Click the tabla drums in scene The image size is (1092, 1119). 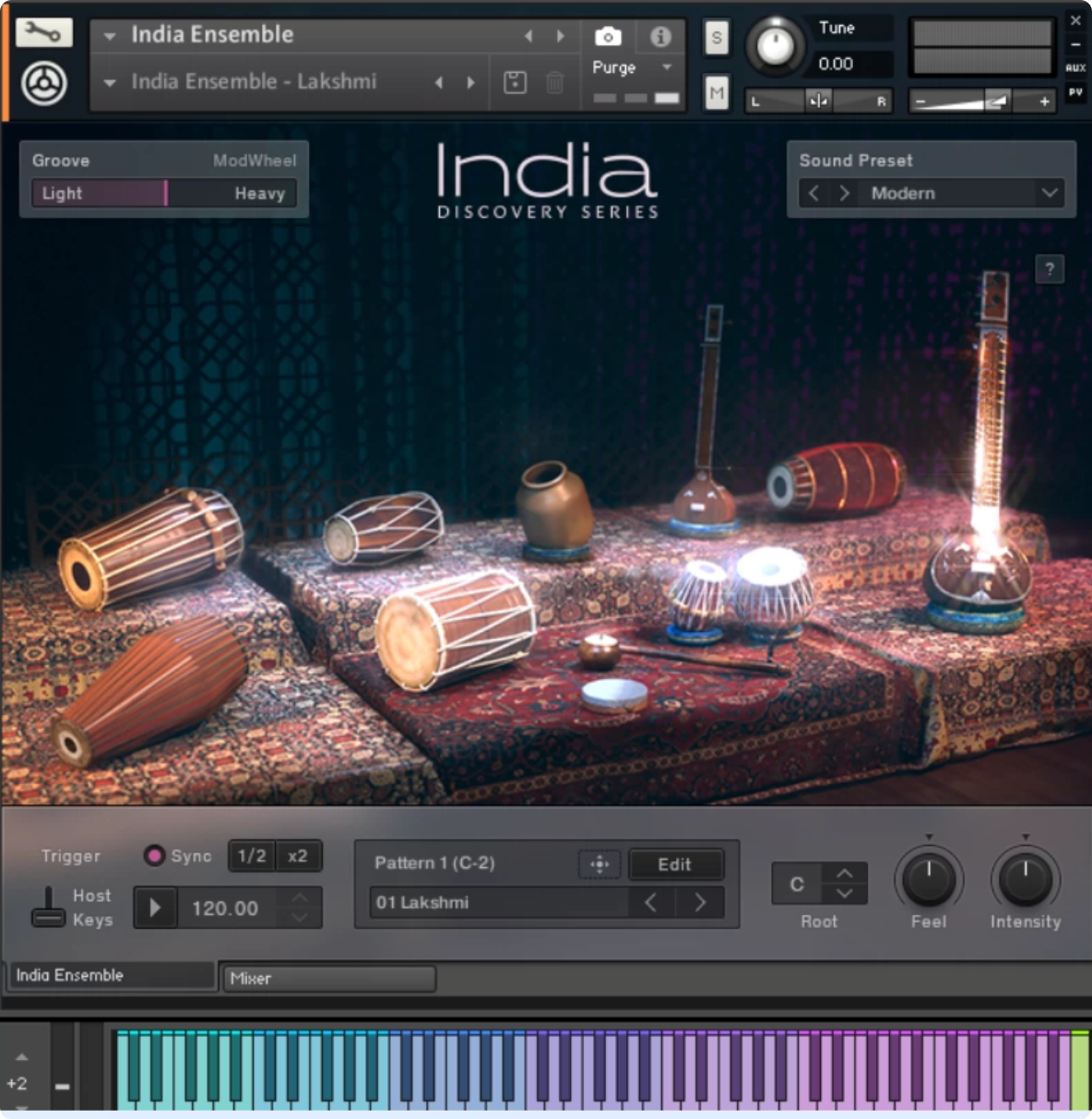[741, 593]
